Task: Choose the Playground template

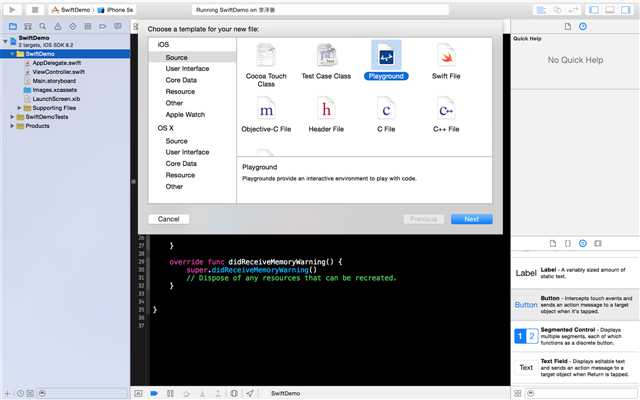Action: pos(386,60)
